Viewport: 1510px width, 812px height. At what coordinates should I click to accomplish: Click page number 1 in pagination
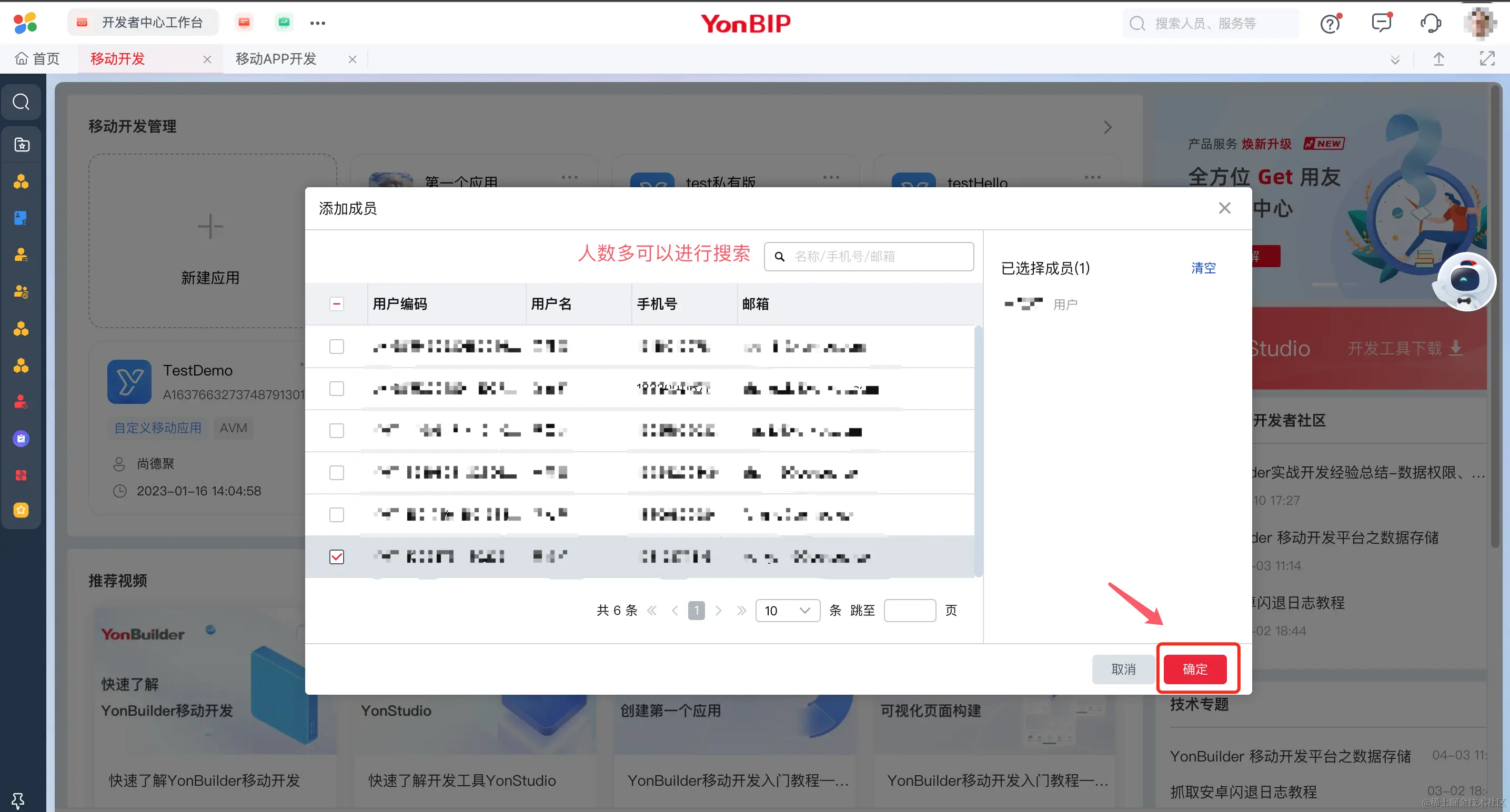pos(697,611)
